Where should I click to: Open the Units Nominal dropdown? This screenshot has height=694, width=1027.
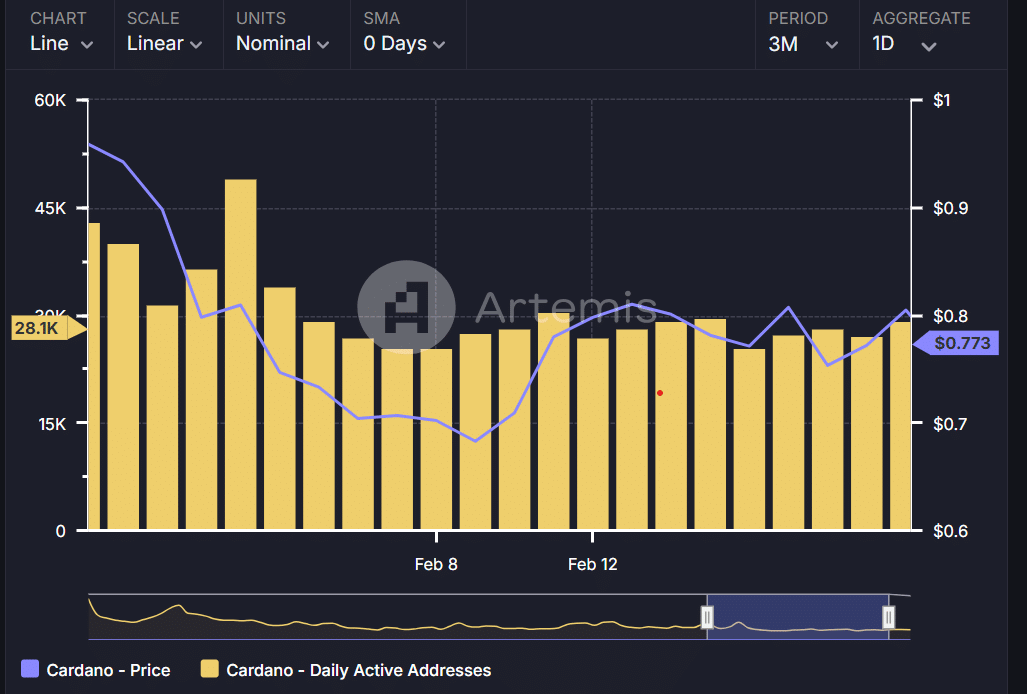282,44
